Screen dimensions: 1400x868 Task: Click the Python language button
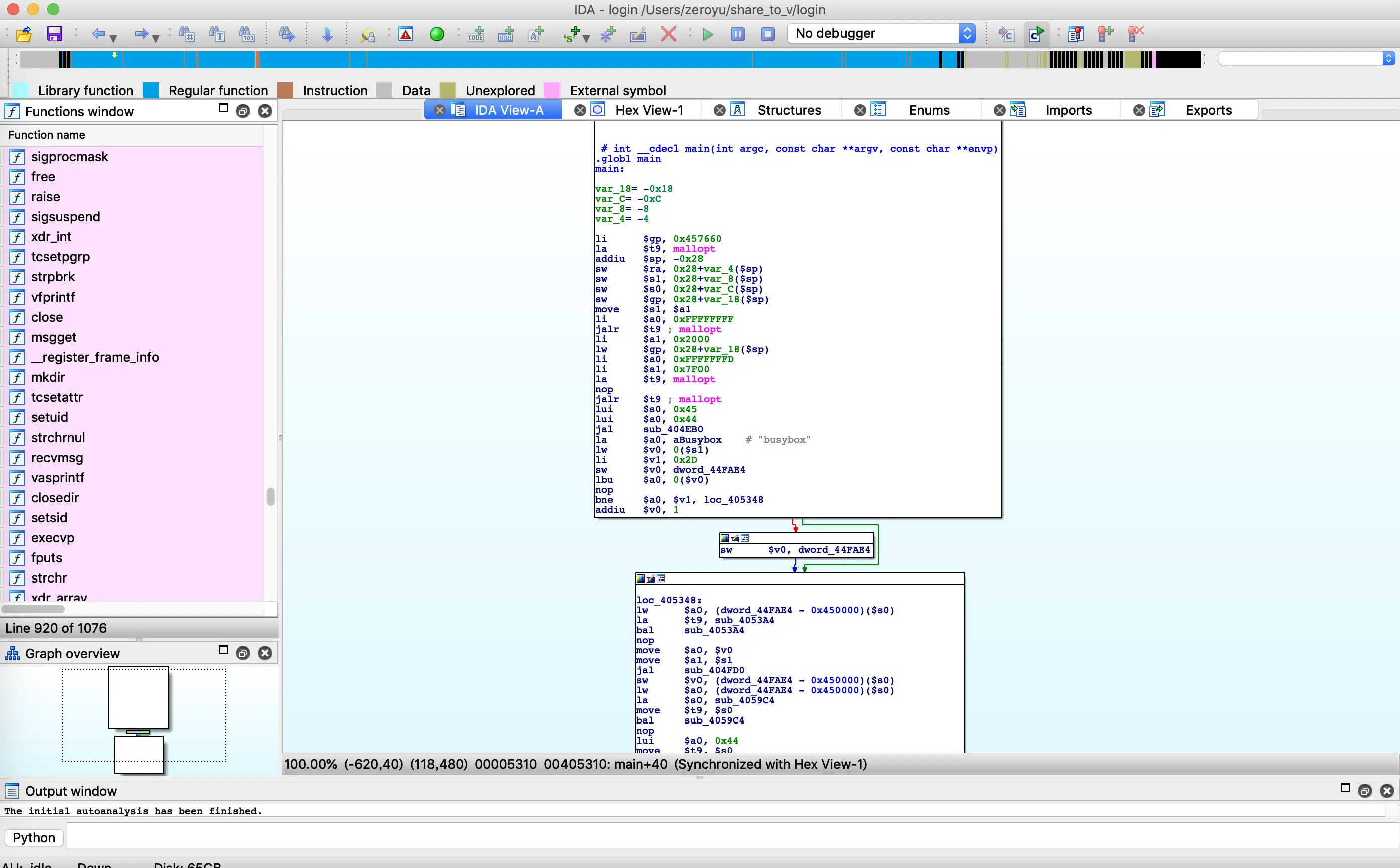(33, 837)
